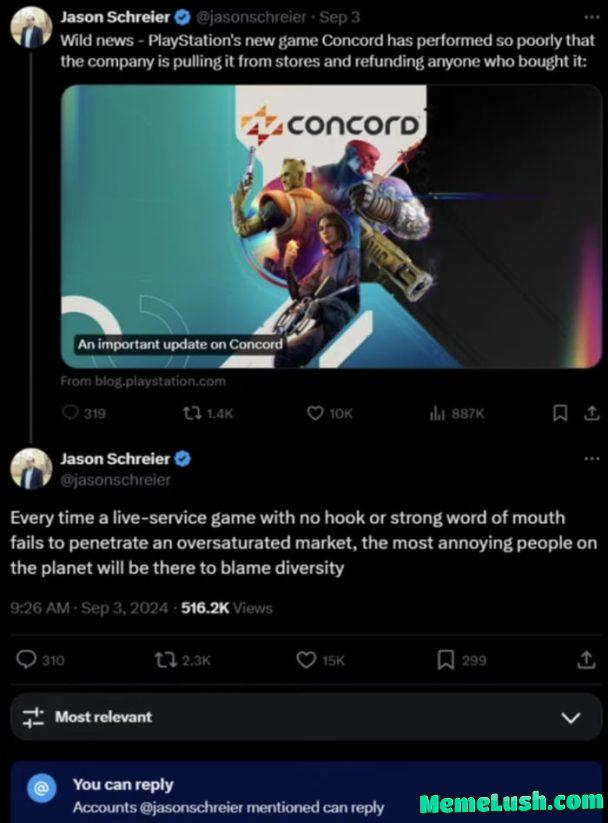View analytics icon showing 887K
This screenshot has width=608, height=823.
click(x=456, y=414)
